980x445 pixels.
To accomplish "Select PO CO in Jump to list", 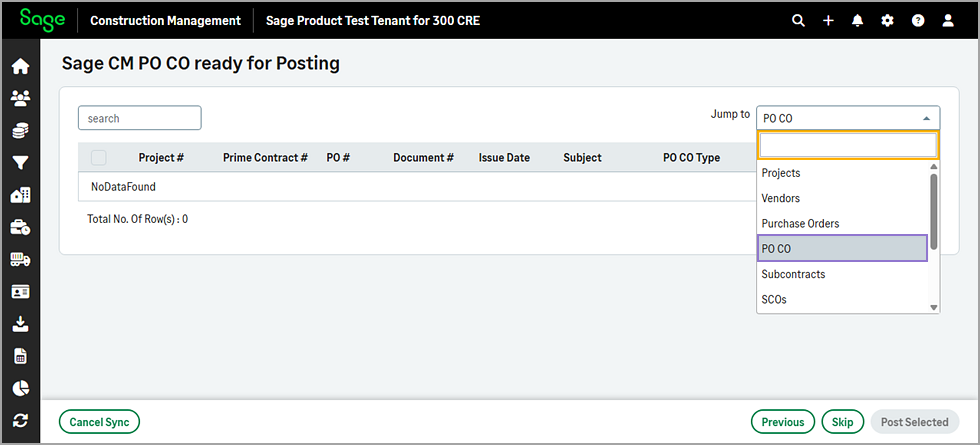I will tap(842, 248).
